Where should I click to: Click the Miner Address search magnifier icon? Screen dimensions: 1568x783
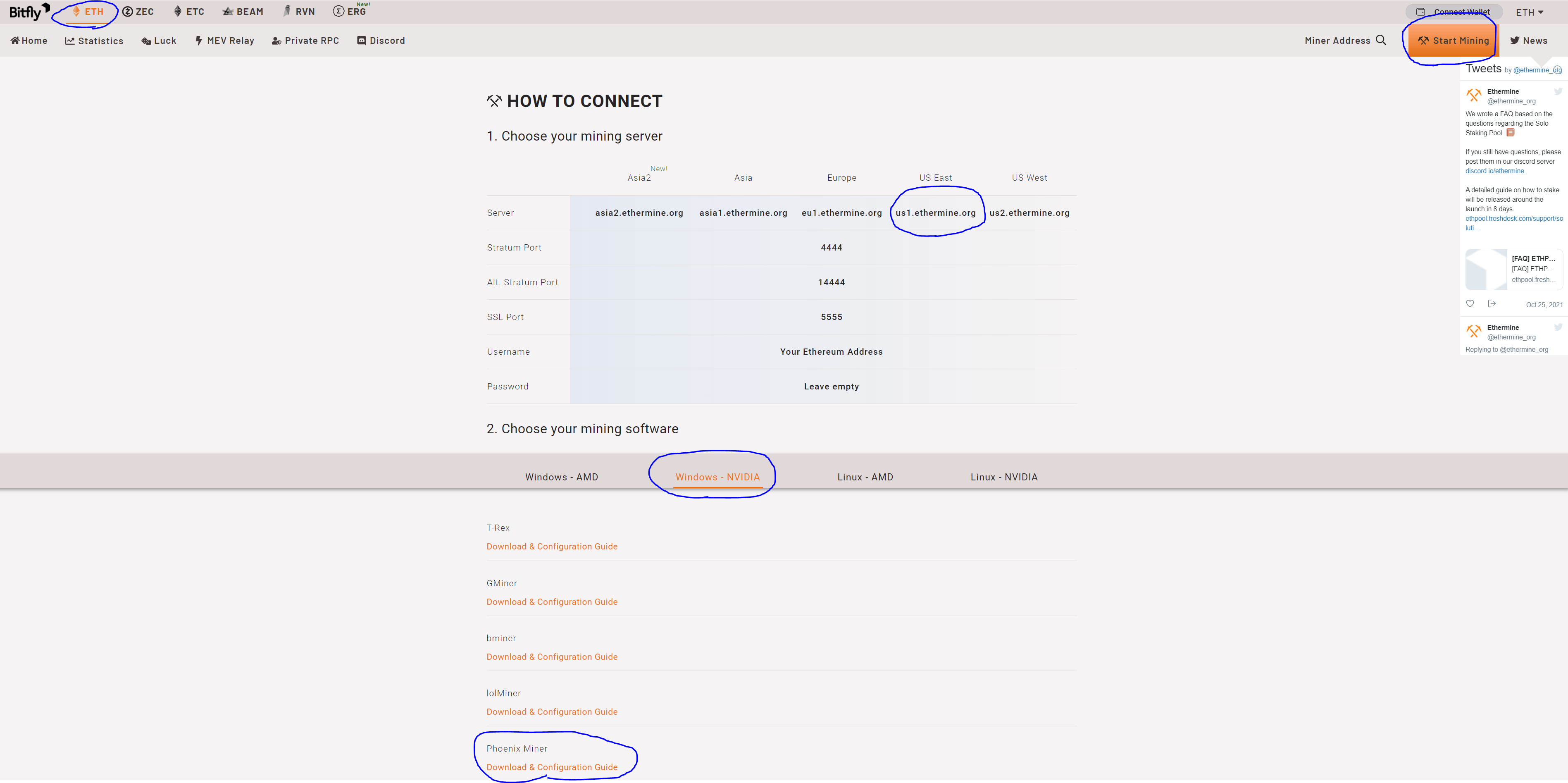(1380, 40)
